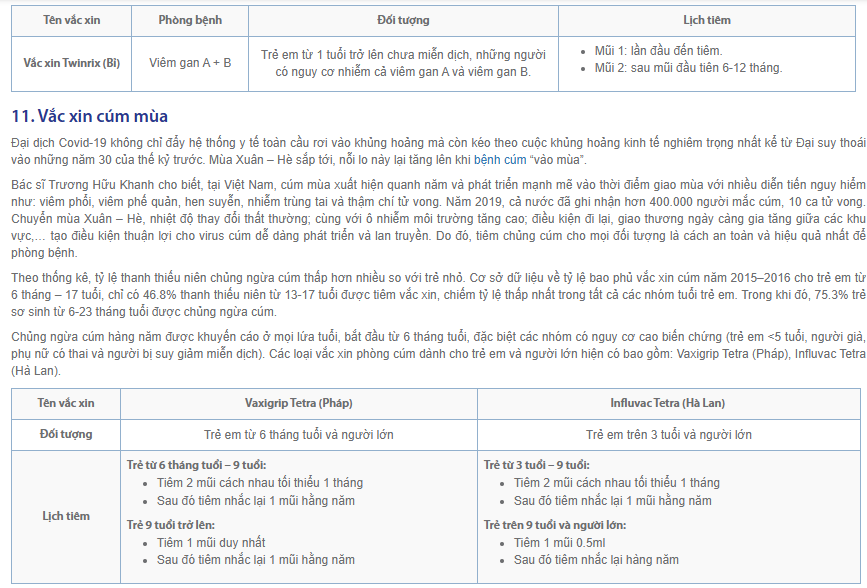The image size is (867, 588).
Task: Click the bullet "Sau đó tiêm nhắc lại hàng năm"
Action: pos(596,560)
